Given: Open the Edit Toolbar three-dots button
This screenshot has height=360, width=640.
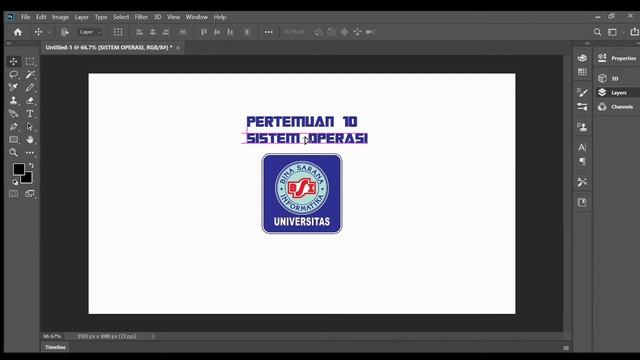Looking at the screenshot, I should click(30, 153).
